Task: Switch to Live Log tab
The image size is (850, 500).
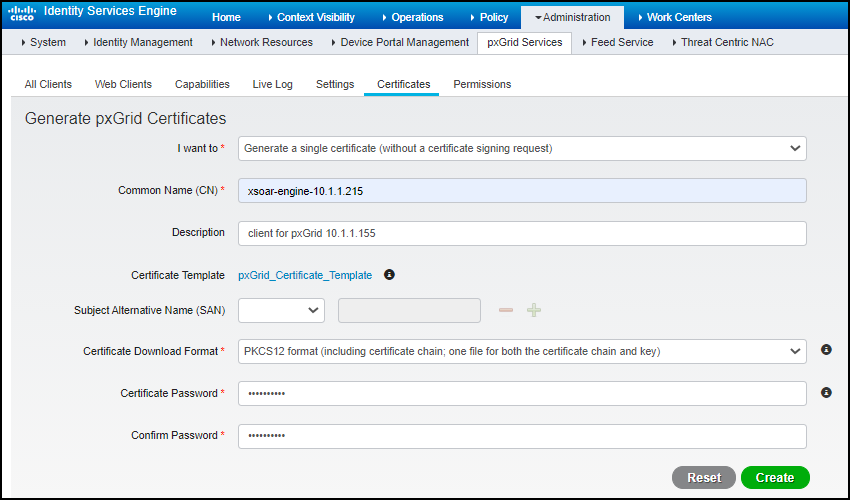Action: coord(273,84)
